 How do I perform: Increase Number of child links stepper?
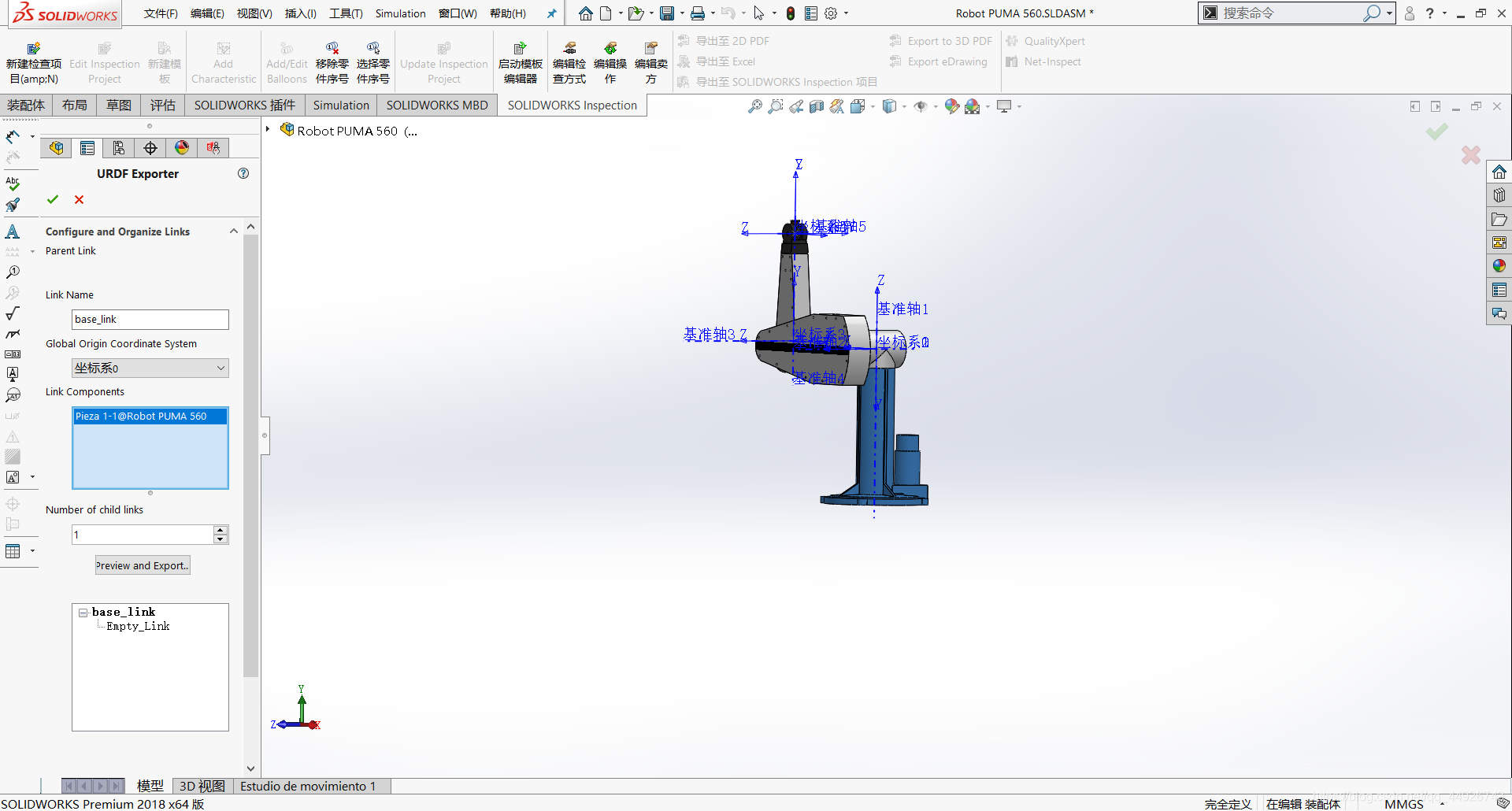[x=221, y=530]
